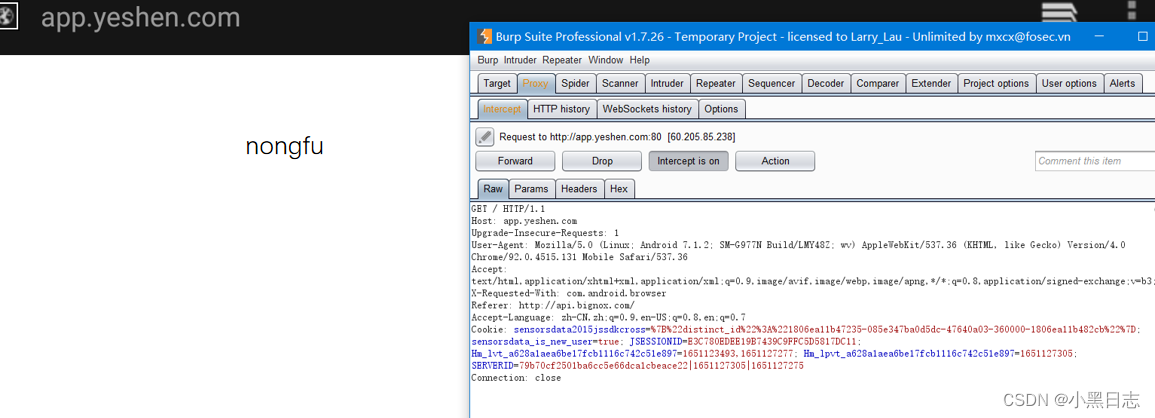Open the Window menu
Image resolution: width=1155 pixels, height=418 pixels.
pos(605,60)
